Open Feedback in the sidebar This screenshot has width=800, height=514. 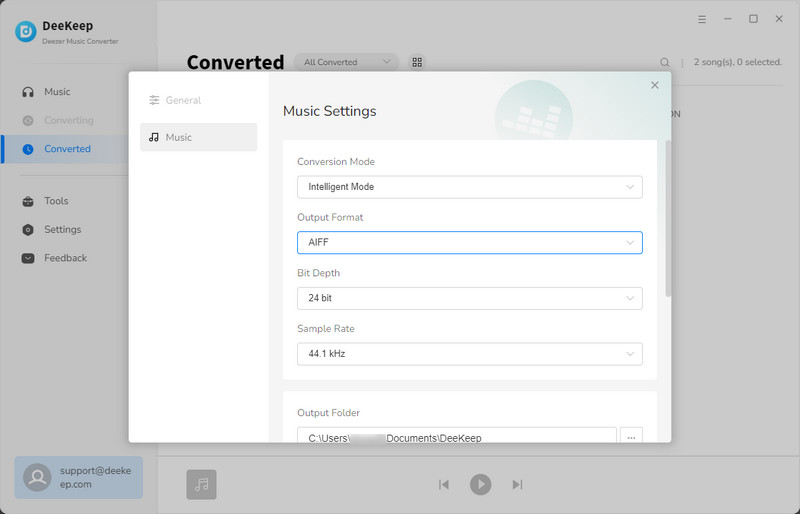65,258
